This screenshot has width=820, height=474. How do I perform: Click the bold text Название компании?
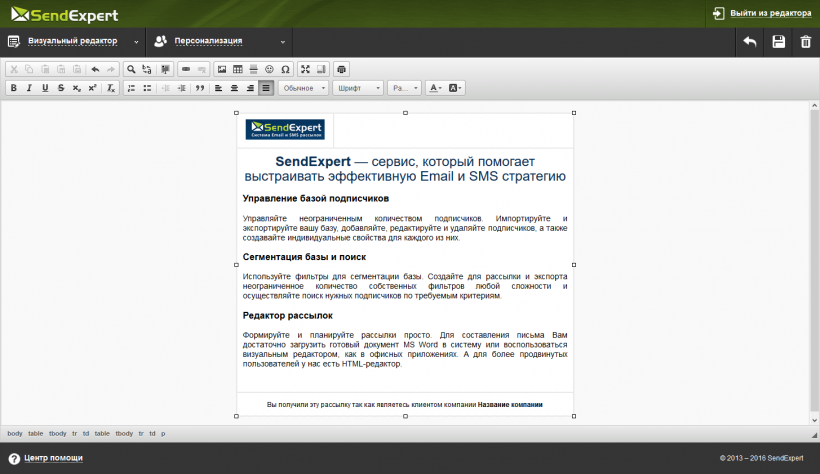pos(510,404)
